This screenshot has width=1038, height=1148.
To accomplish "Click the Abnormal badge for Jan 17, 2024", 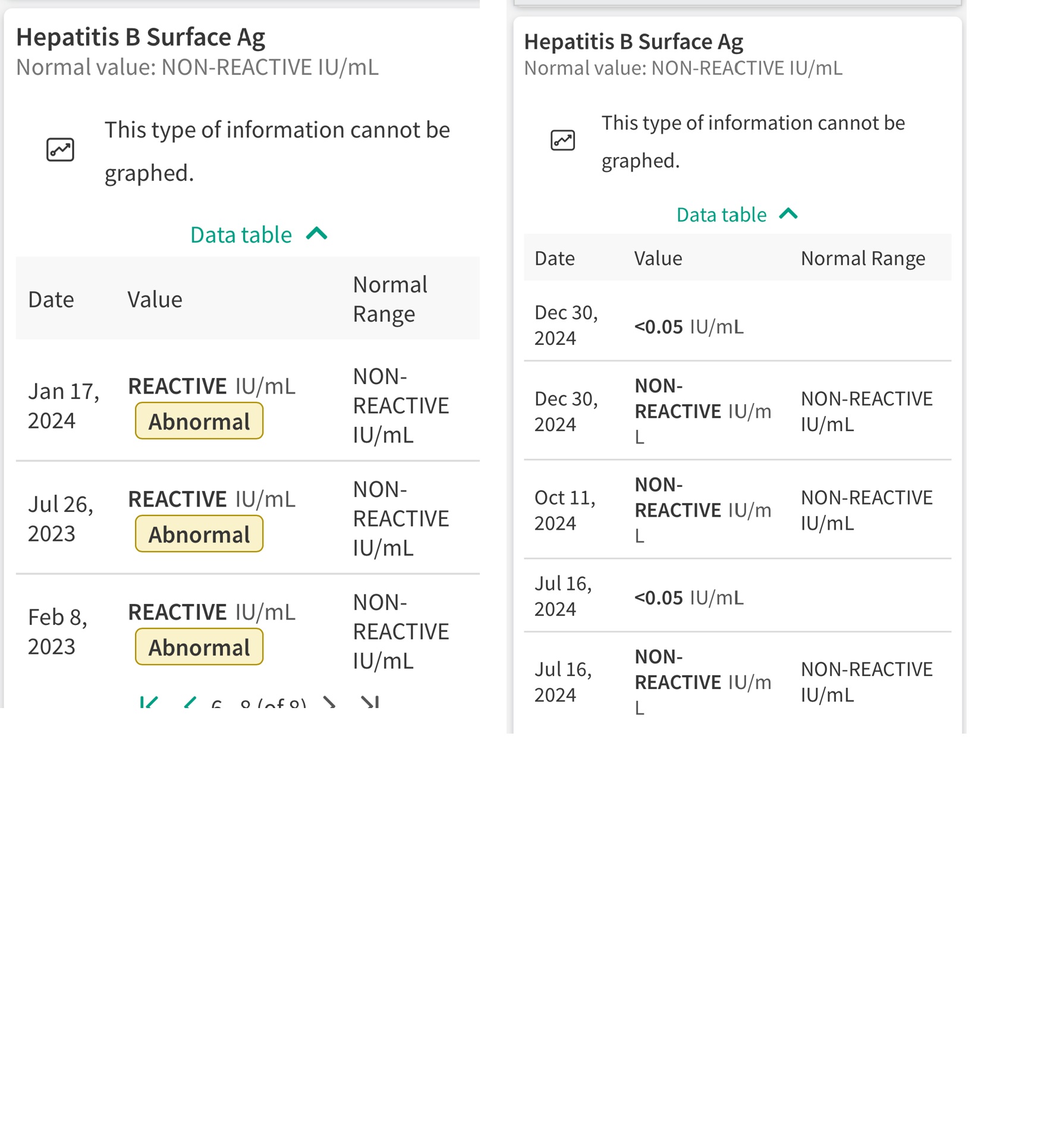I will pos(199,421).
